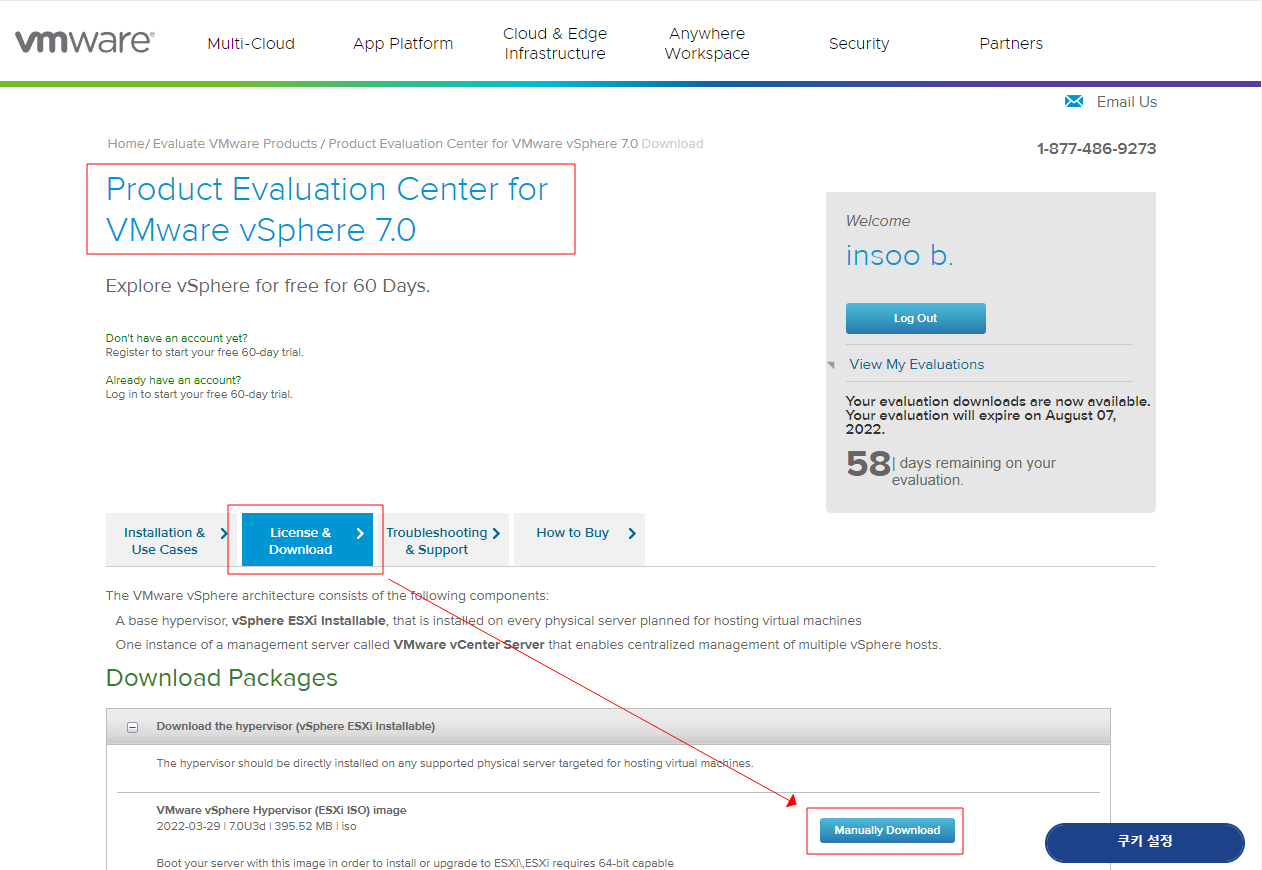Click Download the hypervisor section header
Image resolution: width=1262 pixels, height=870 pixels.
pos(608,726)
